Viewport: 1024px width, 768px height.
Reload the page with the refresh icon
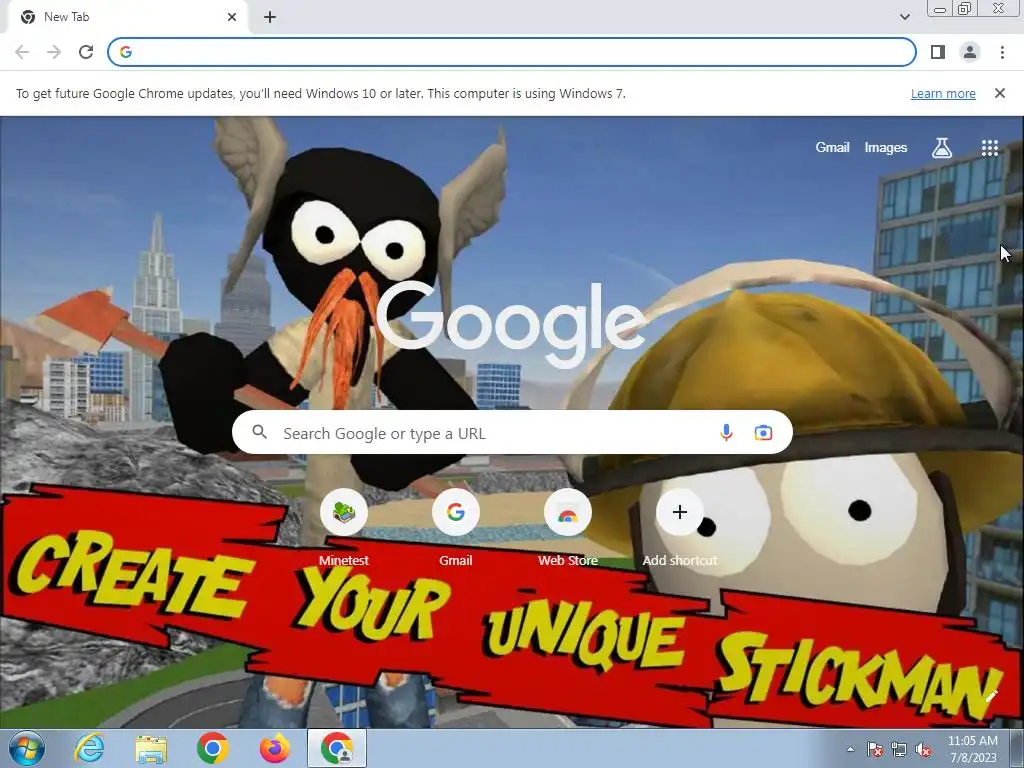click(86, 52)
